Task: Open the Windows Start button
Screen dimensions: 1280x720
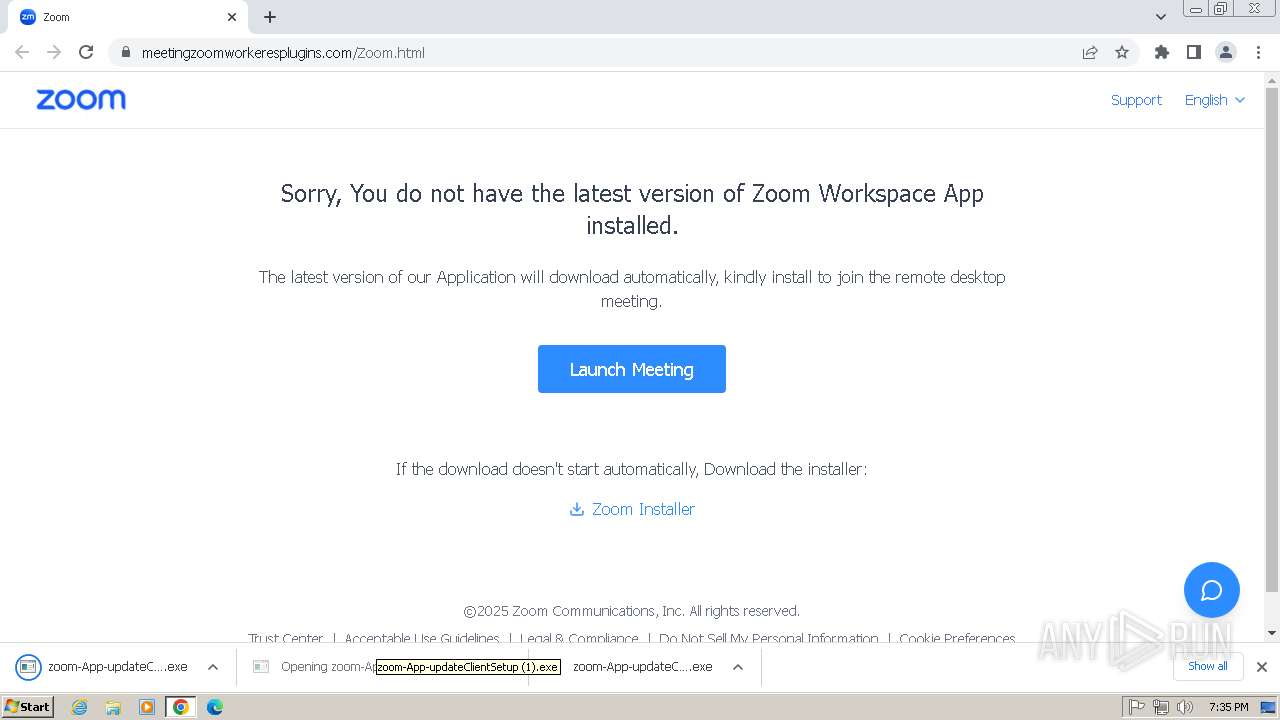Action: pos(28,707)
